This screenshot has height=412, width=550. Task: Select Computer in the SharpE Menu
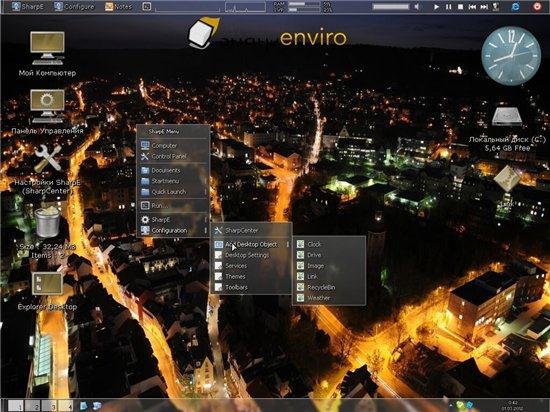[x=173, y=145]
